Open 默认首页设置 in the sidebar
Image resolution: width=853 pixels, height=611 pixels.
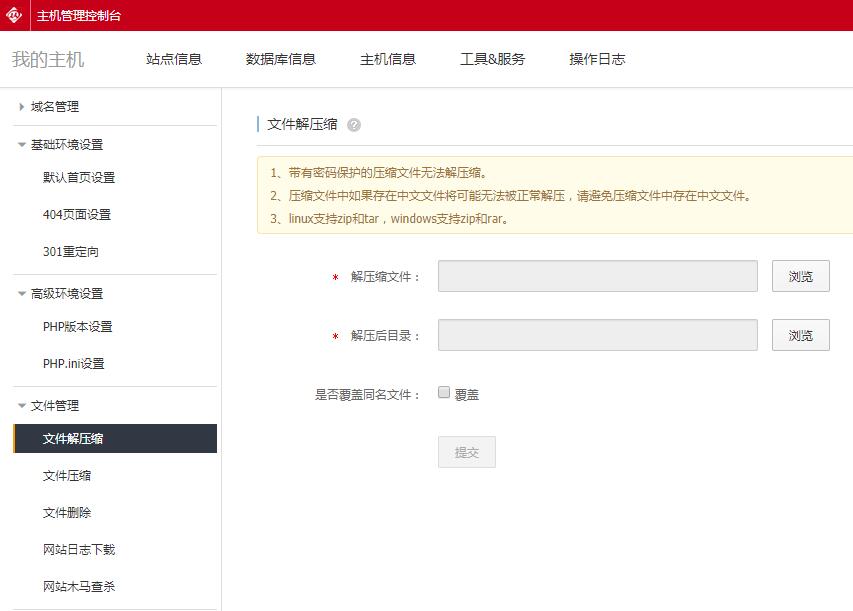tap(79, 177)
